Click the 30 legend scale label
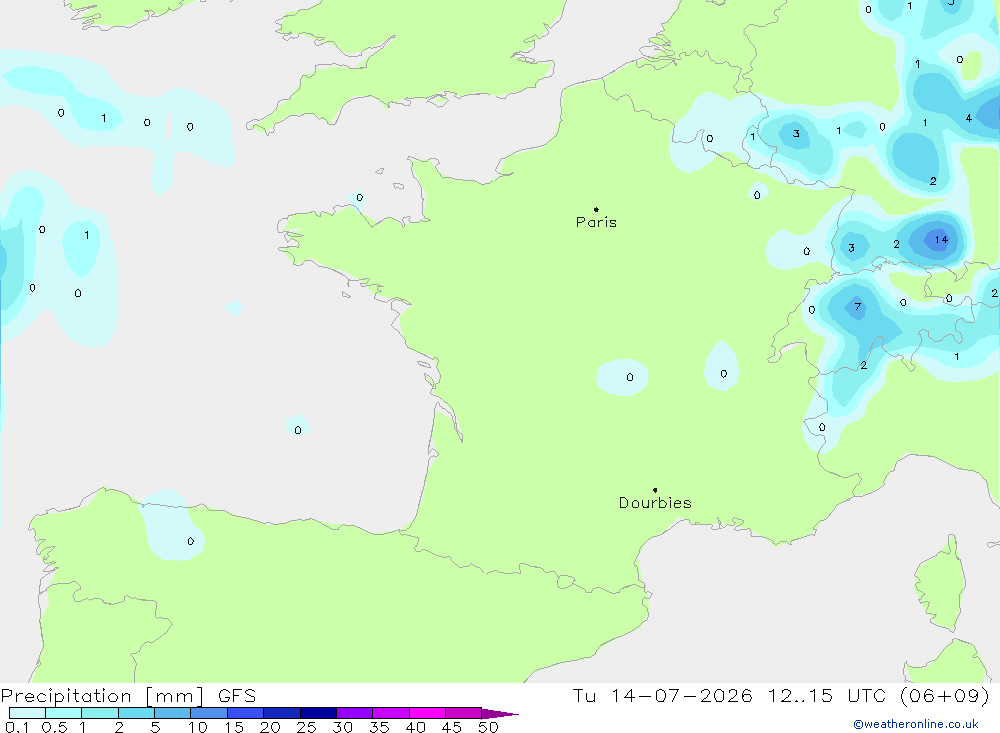This screenshot has width=1000, height=733. click(342, 727)
